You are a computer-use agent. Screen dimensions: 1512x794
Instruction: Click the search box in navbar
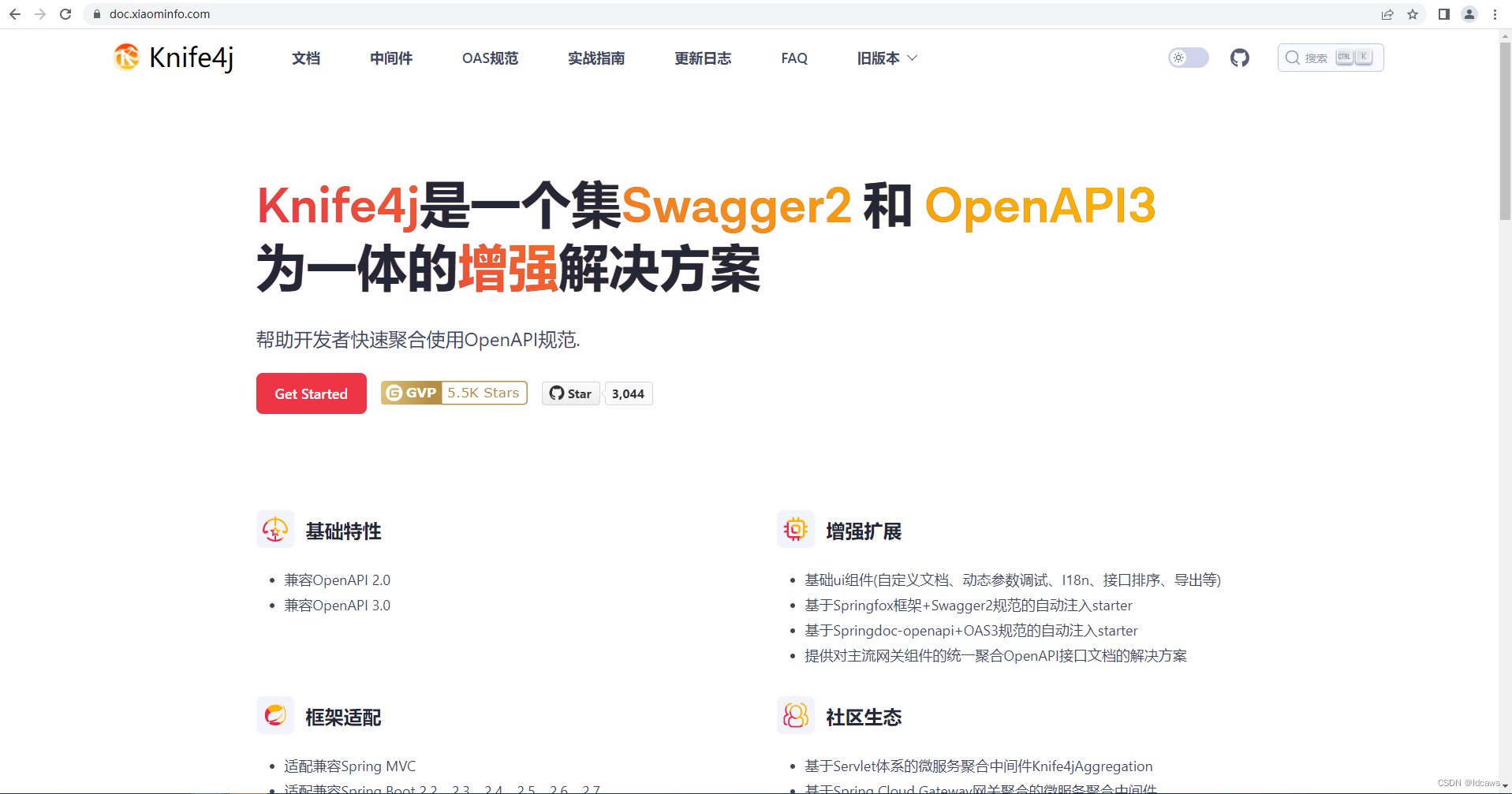1331,58
